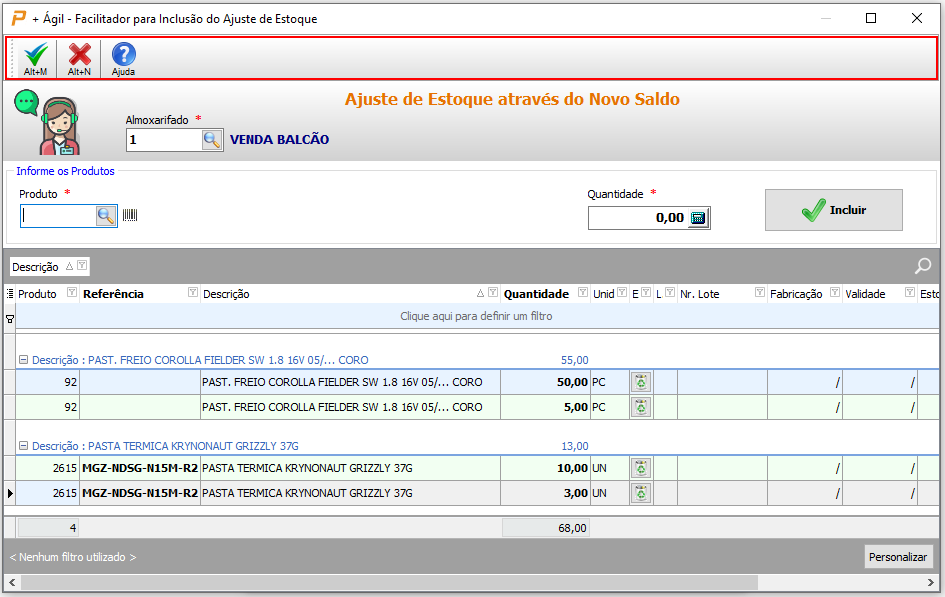This screenshot has width=945, height=597.
Task: Click the horizontal scrollbar left arrow
Action: 12,583
